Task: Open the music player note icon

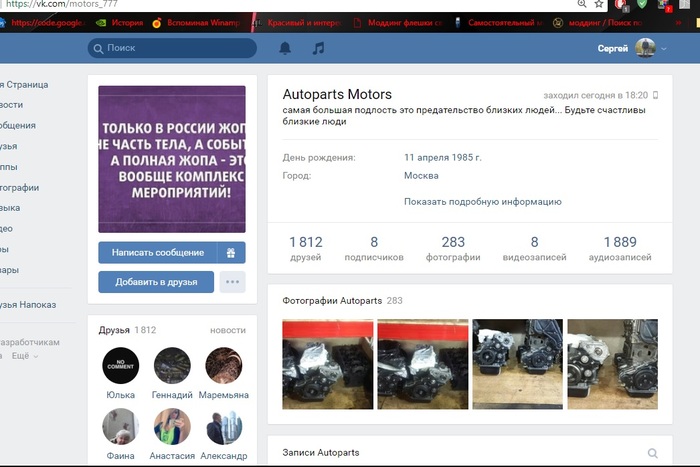Action: pos(318,48)
